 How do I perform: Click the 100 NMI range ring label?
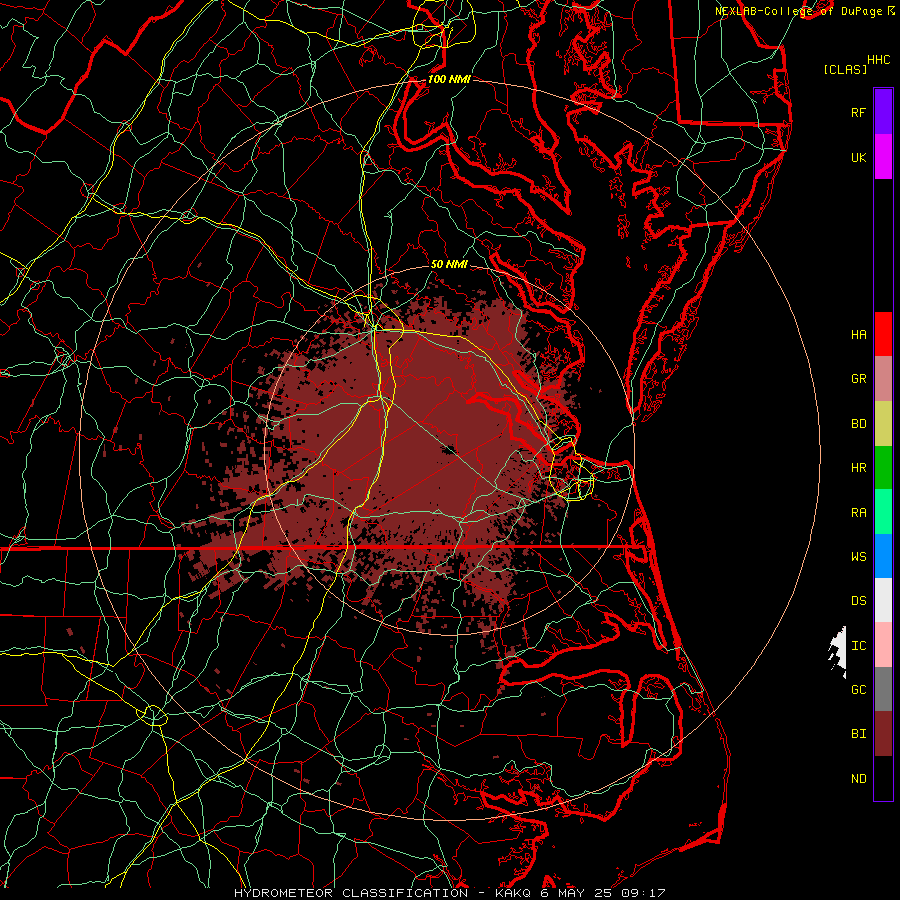pyautogui.click(x=449, y=79)
